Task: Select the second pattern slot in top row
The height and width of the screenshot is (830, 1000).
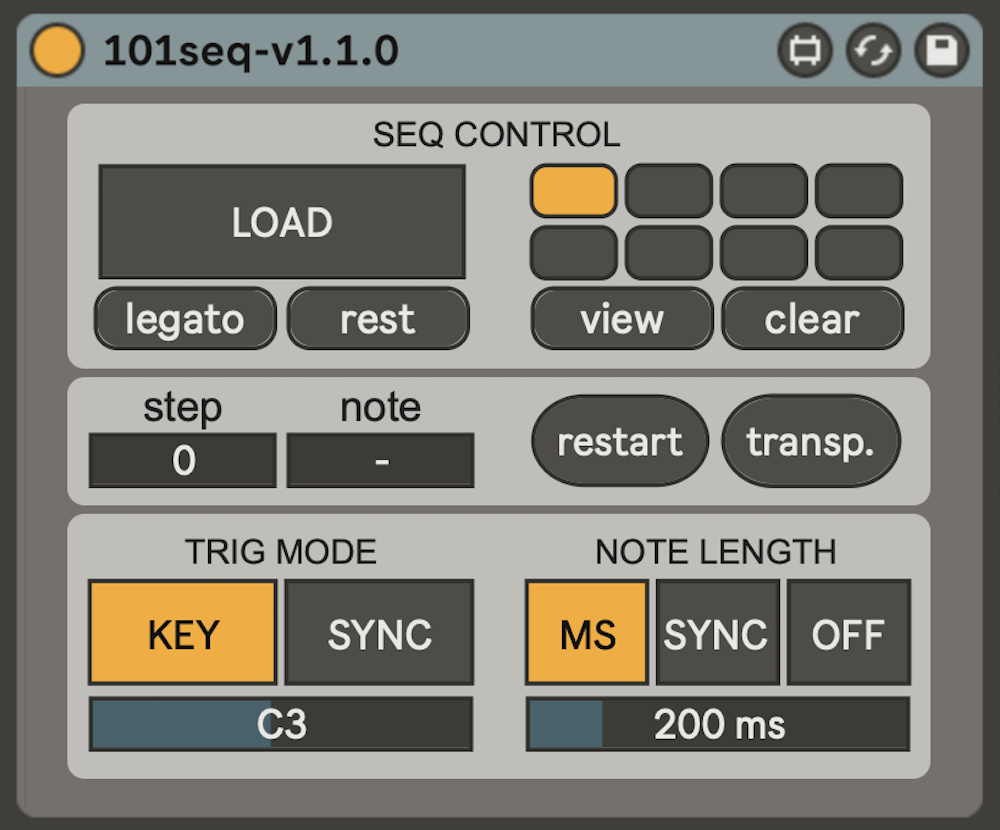Action: (668, 191)
